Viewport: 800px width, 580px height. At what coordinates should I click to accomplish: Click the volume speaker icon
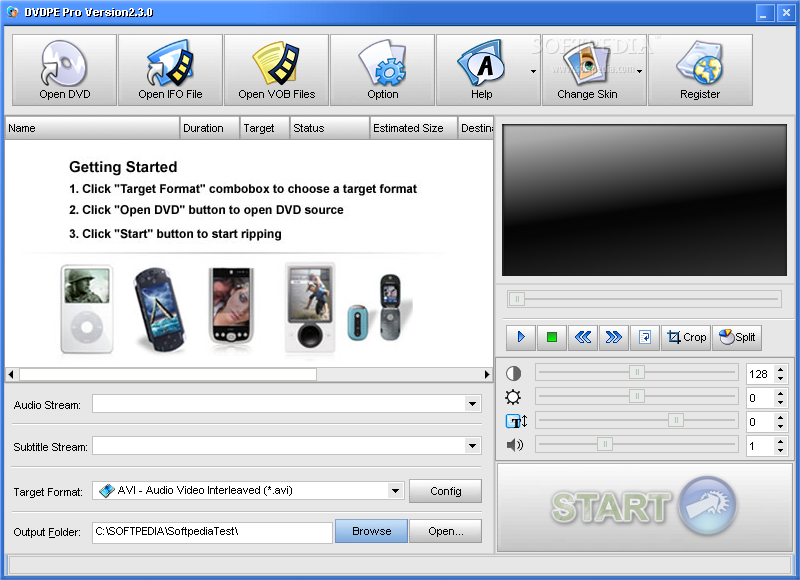515,445
